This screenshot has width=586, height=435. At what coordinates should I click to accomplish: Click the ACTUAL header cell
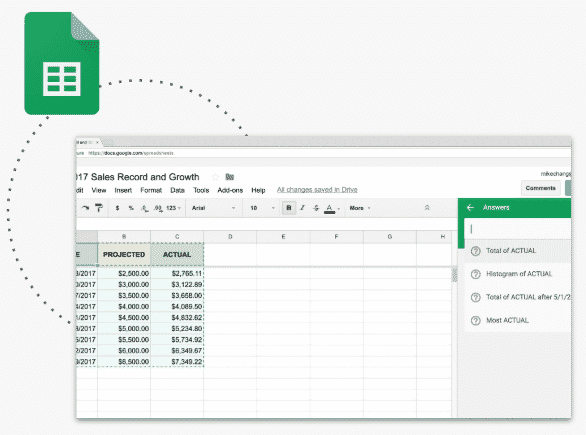tap(177, 254)
